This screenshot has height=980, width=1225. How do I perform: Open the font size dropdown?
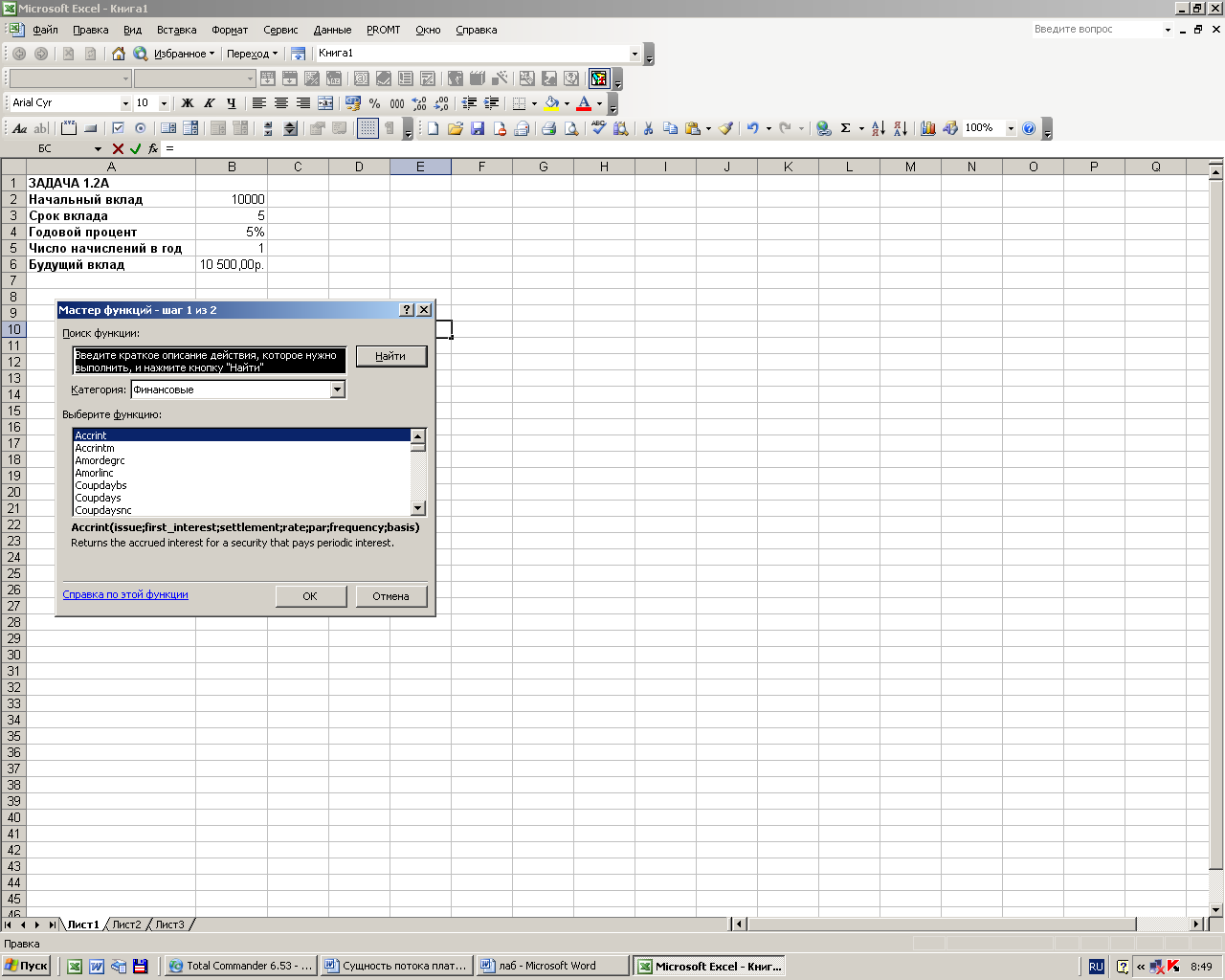pyautogui.click(x=164, y=103)
